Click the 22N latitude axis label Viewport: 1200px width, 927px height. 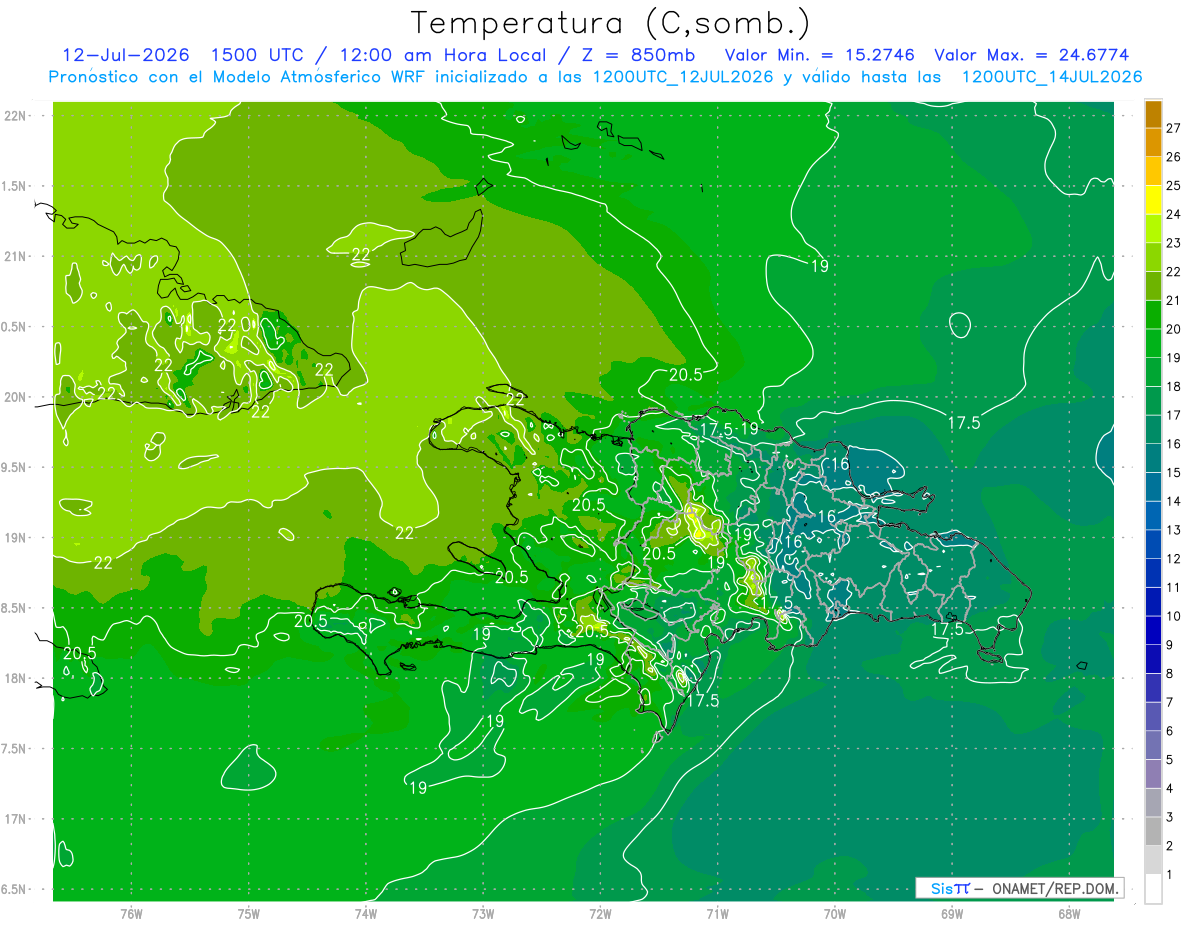pyautogui.click(x=17, y=115)
